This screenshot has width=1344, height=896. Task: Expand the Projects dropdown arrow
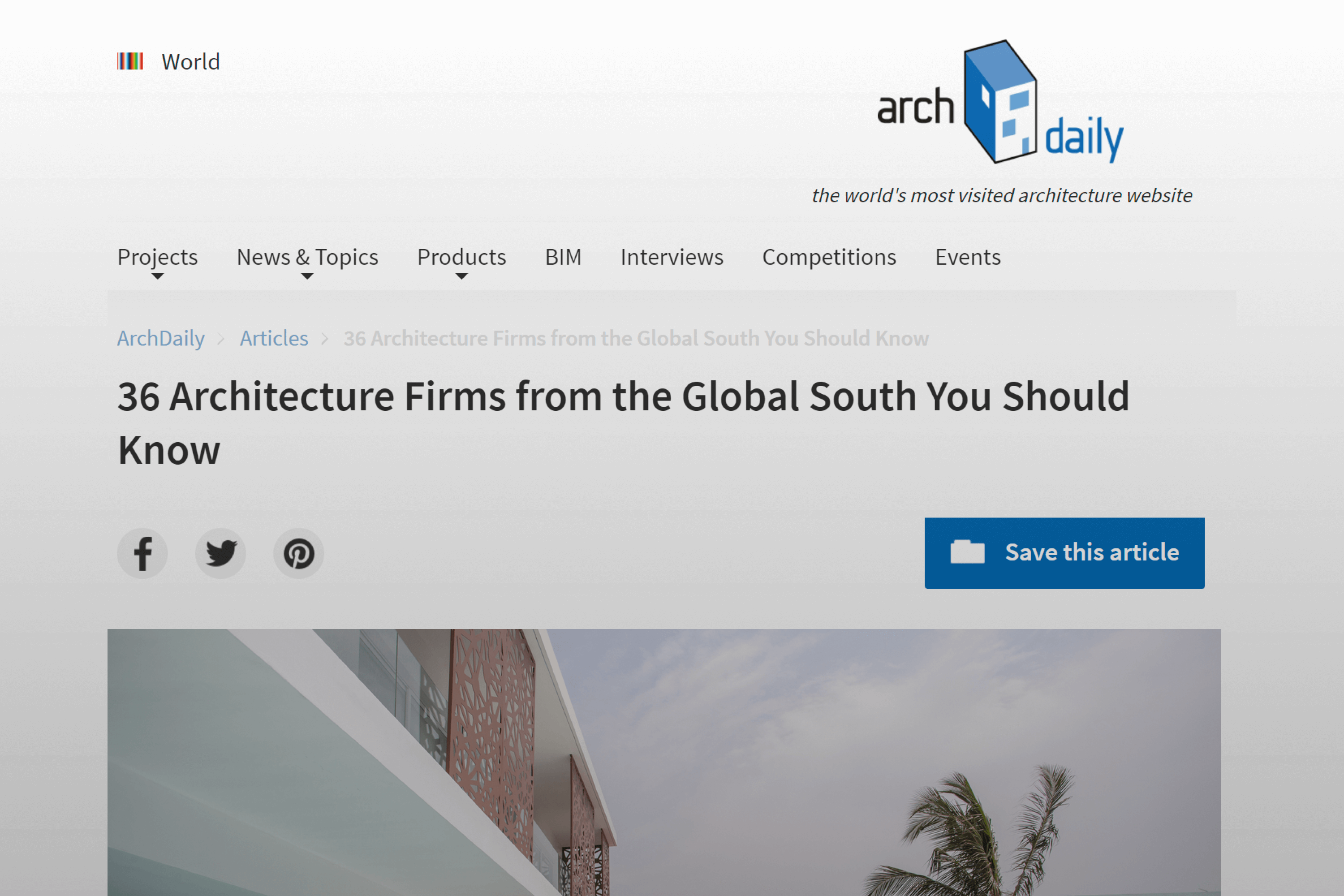pyautogui.click(x=158, y=276)
